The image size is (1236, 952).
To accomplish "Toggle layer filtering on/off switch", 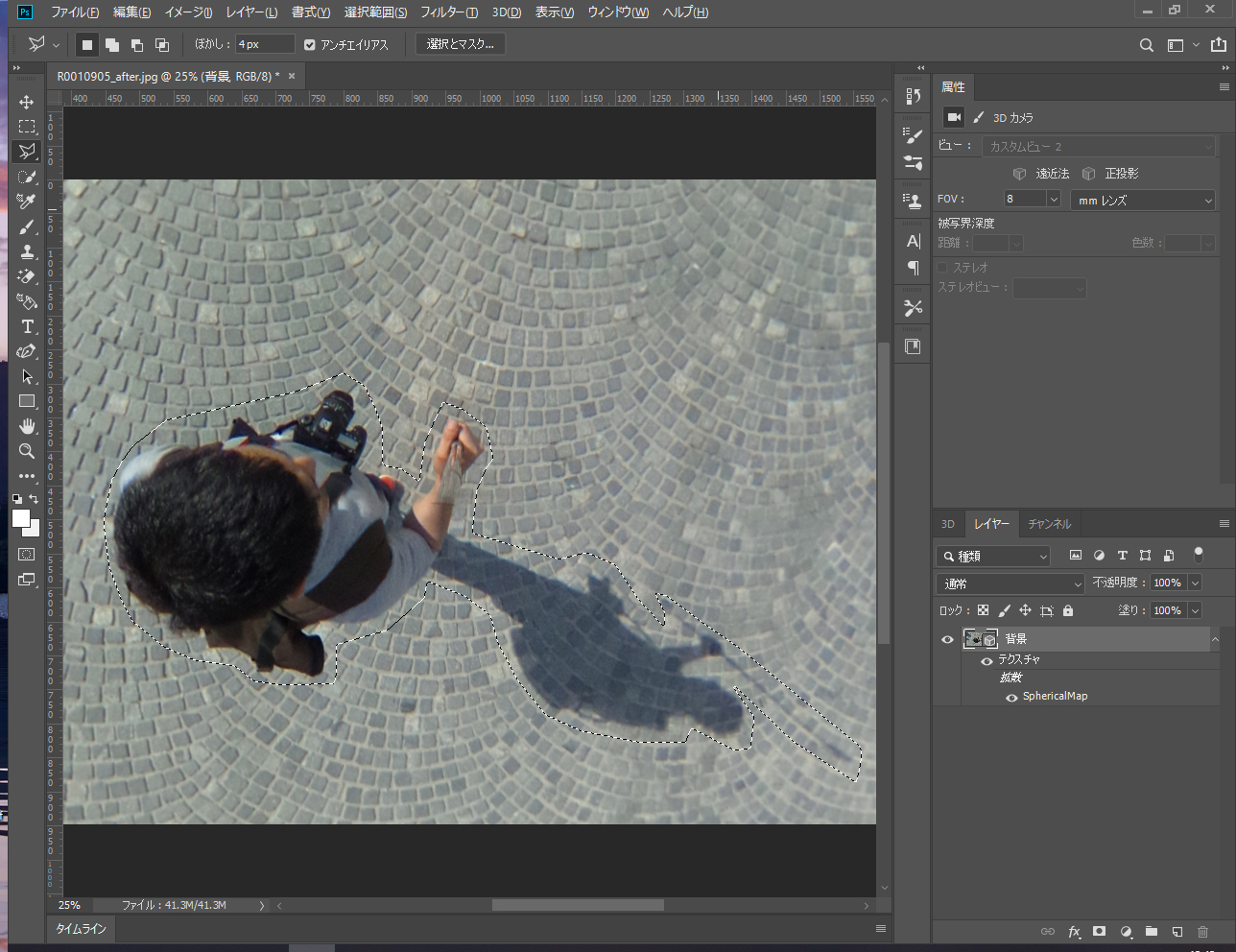I will click(x=1198, y=554).
